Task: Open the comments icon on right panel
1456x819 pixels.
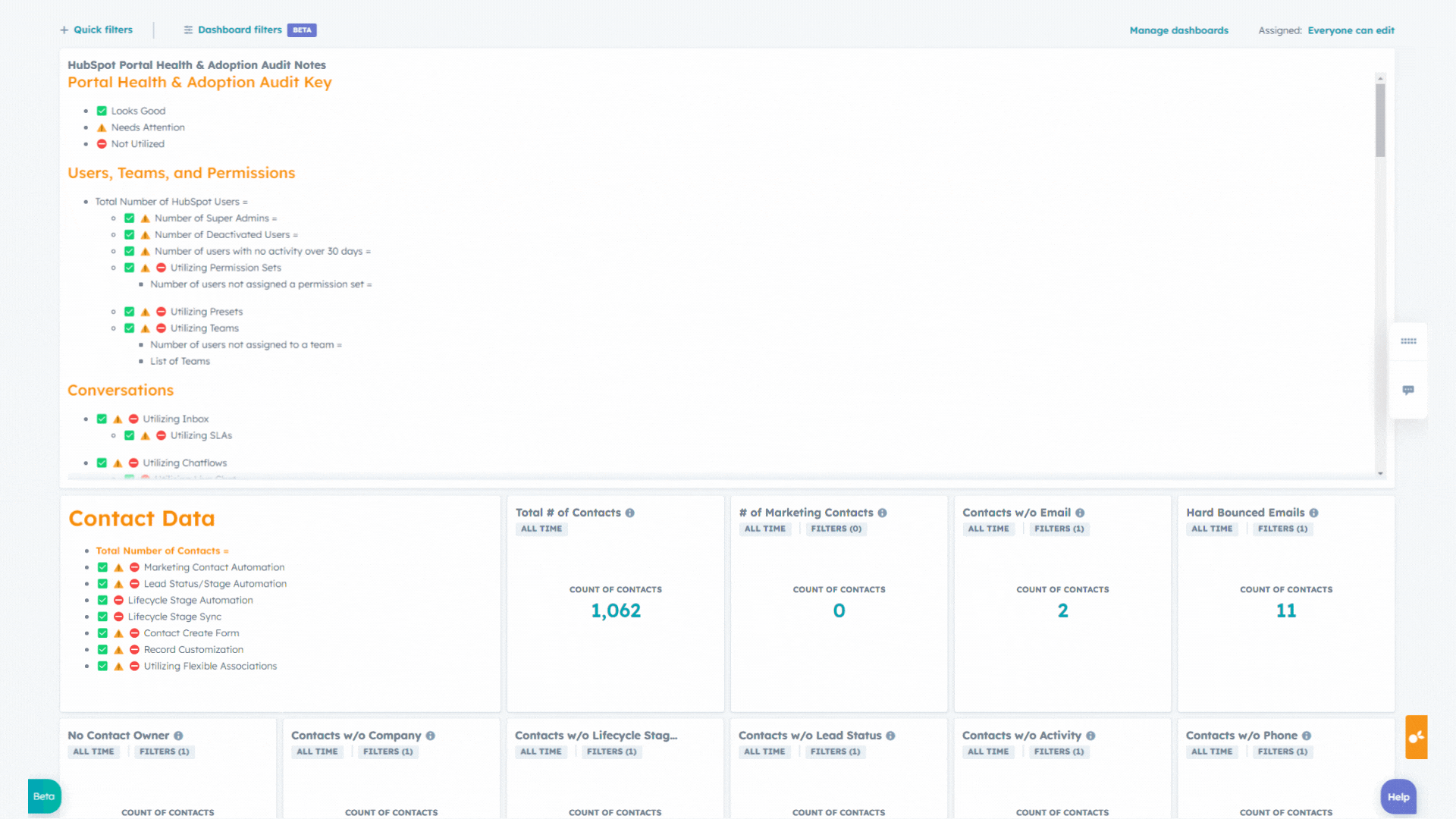Action: (x=1408, y=390)
